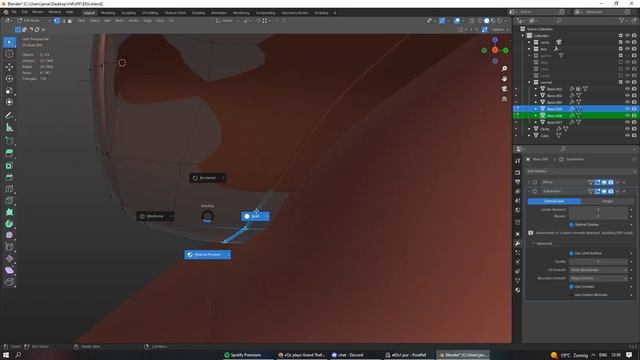Select the Simple subdivision type
The image size is (640, 360).
point(607,201)
